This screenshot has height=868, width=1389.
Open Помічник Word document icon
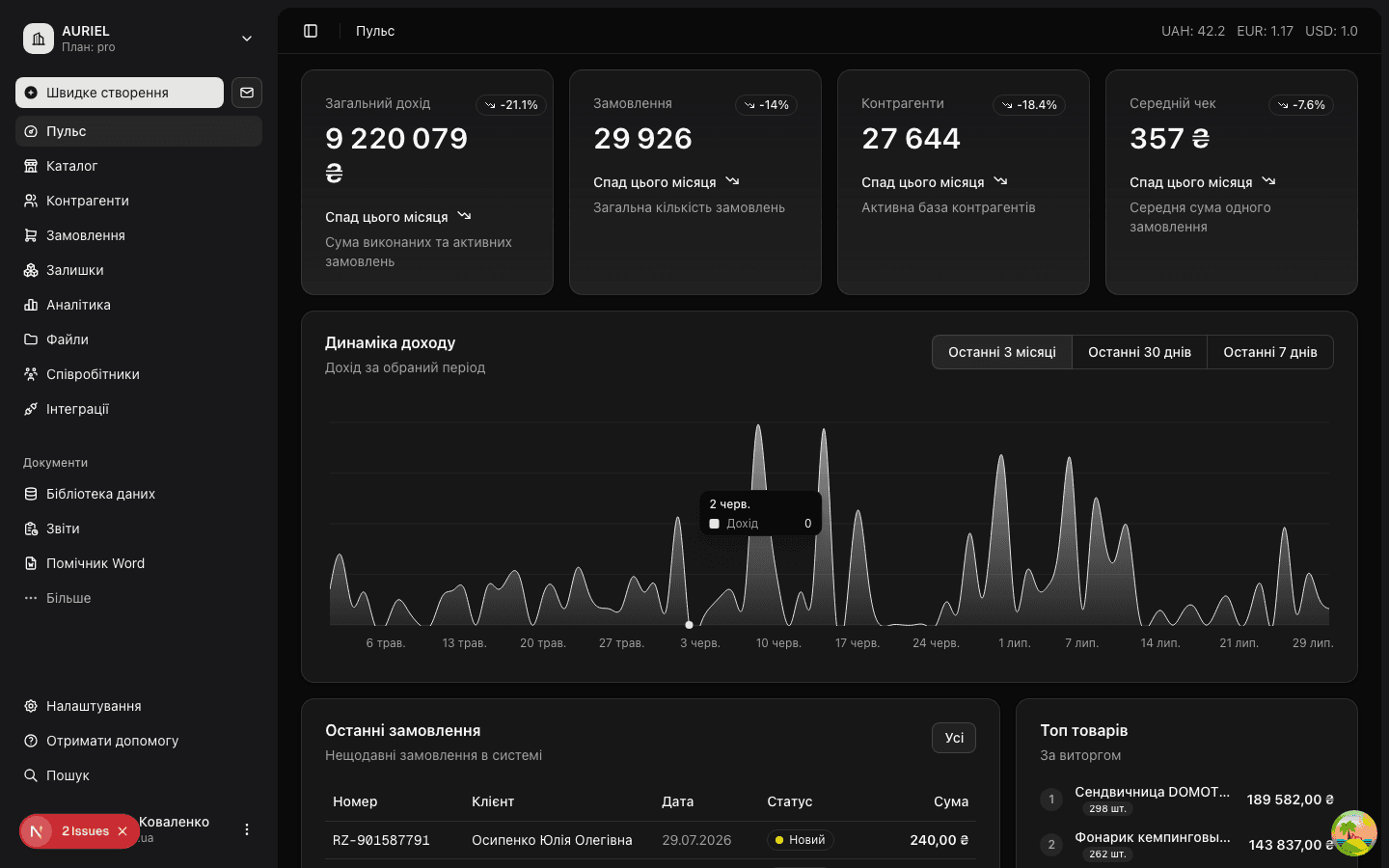[31, 563]
